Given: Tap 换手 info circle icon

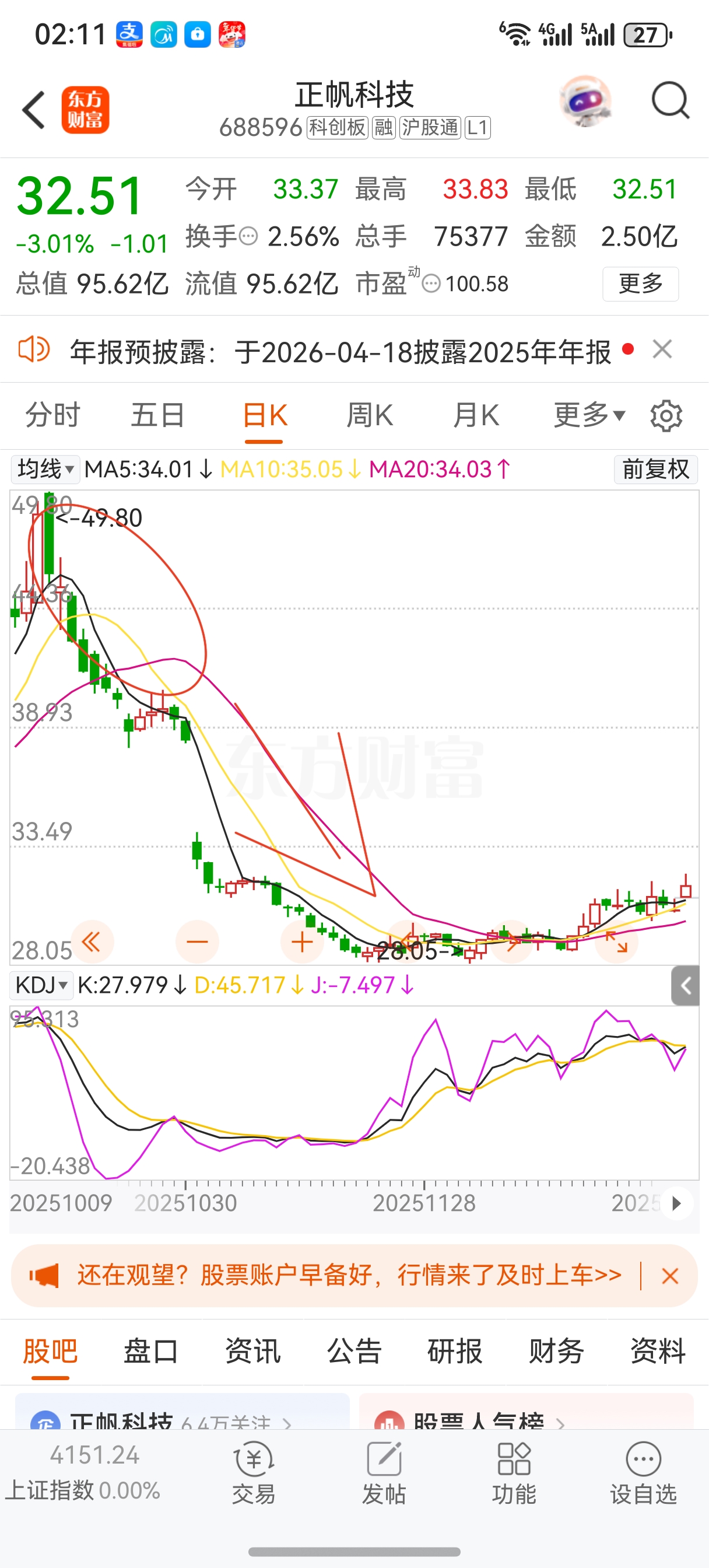Looking at the screenshot, I should (x=248, y=236).
